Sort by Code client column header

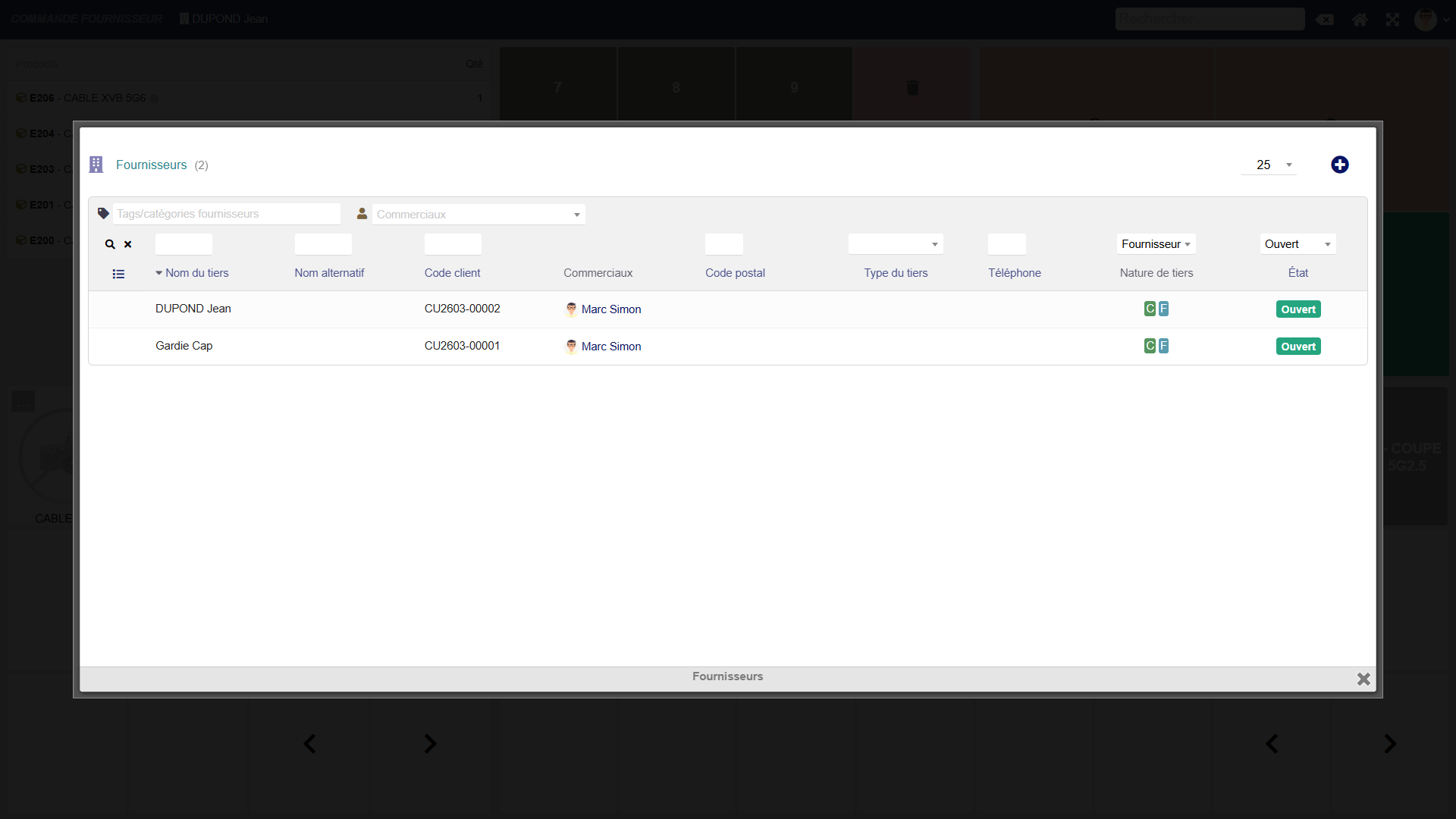(452, 273)
